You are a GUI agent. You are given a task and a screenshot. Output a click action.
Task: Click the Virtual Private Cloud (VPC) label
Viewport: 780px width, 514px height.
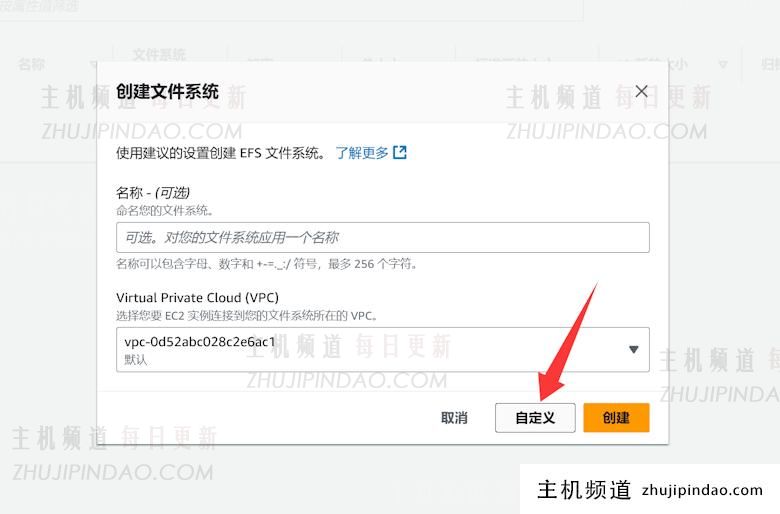[x=197, y=298]
